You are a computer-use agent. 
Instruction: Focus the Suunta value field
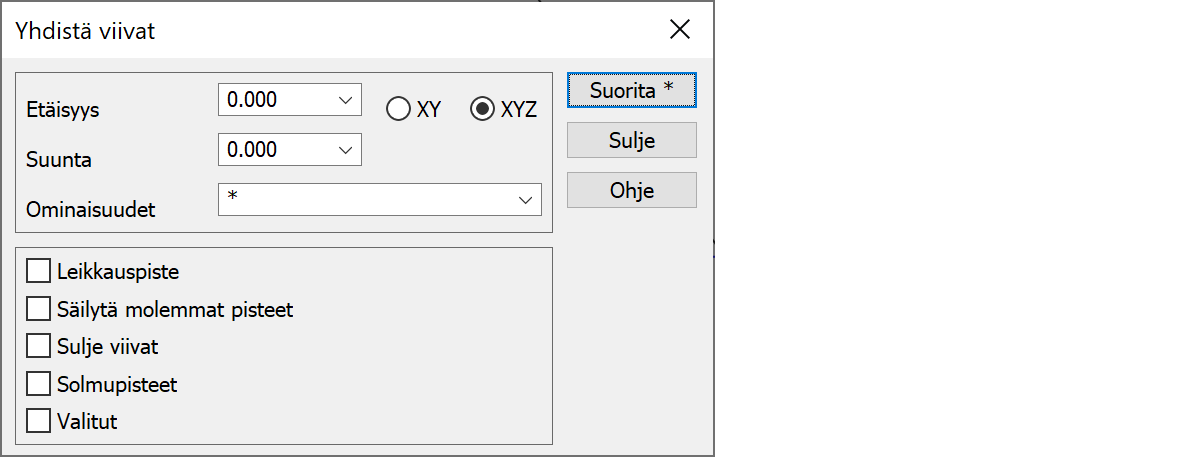click(x=275, y=149)
